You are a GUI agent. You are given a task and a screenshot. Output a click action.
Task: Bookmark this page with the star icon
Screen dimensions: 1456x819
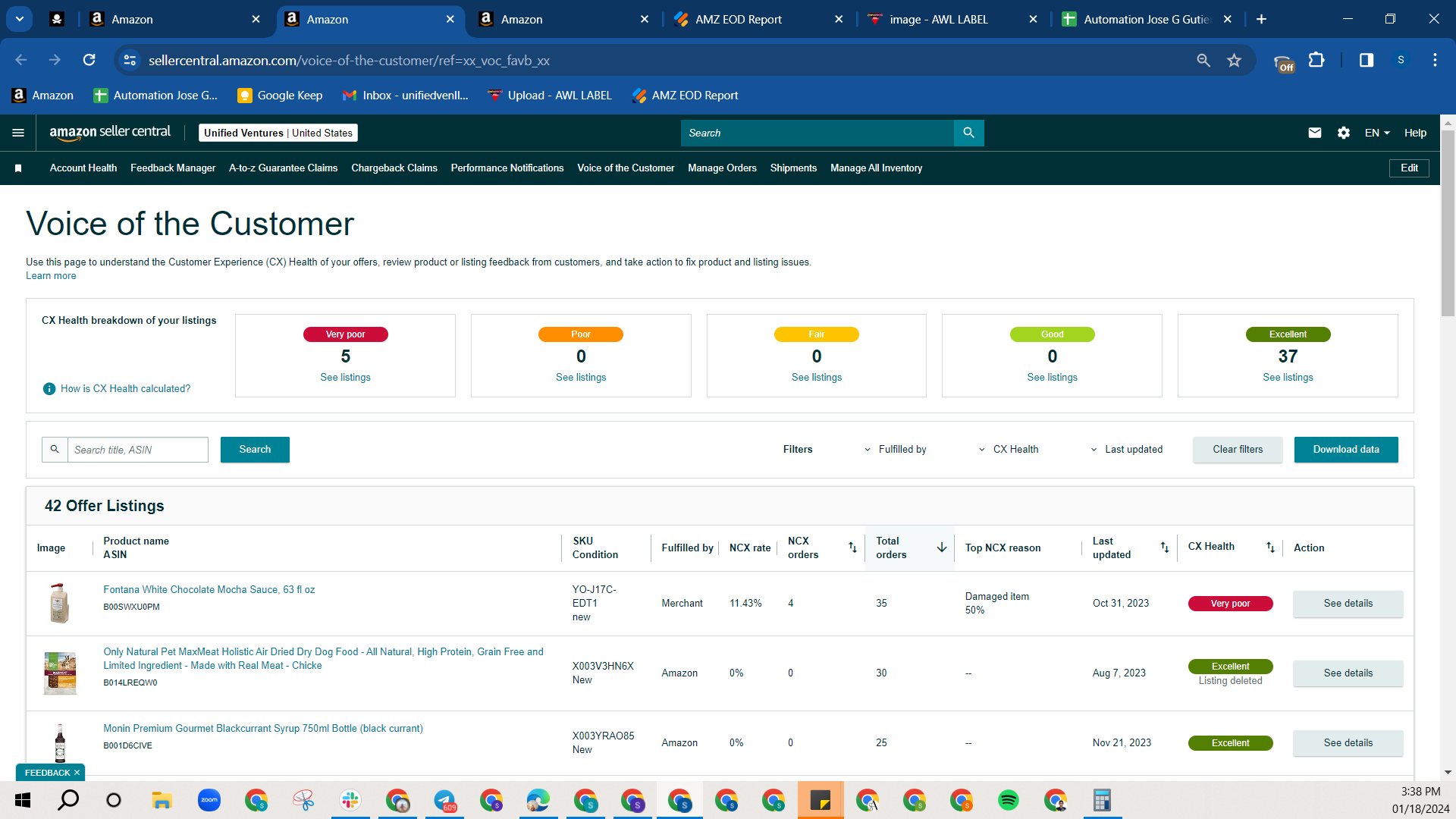(x=1235, y=60)
